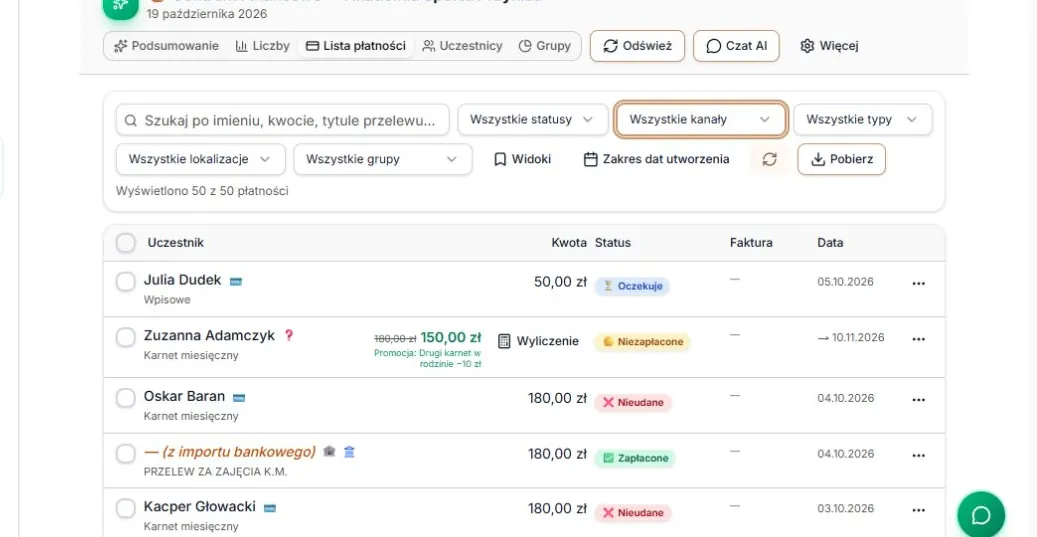Open the Wszystkie lokalizacje dropdown

click(200, 159)
